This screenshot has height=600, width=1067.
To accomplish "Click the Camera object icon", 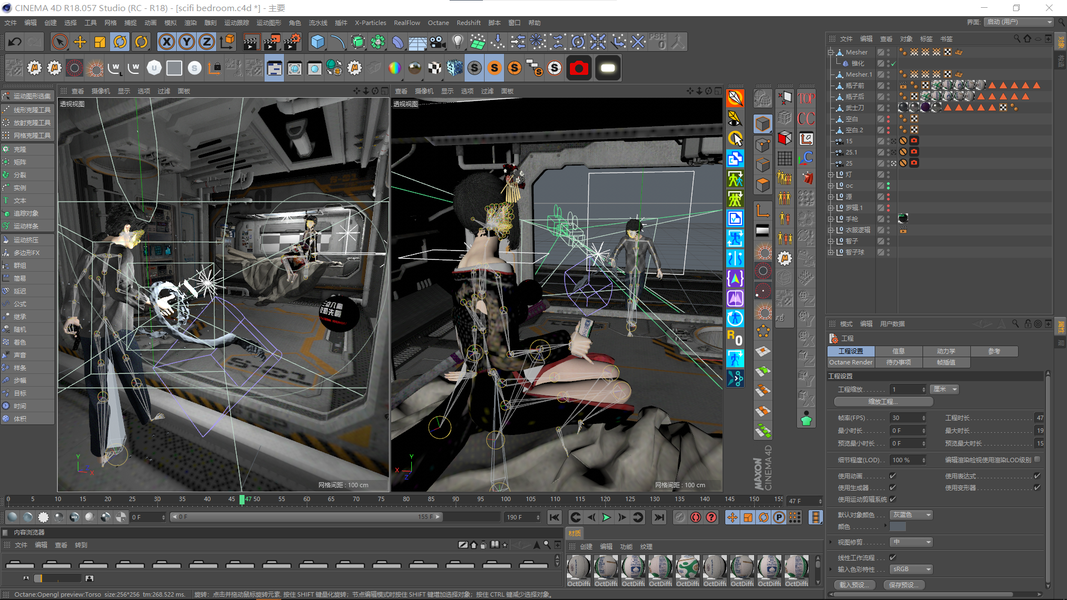I will tap(438, 42).
